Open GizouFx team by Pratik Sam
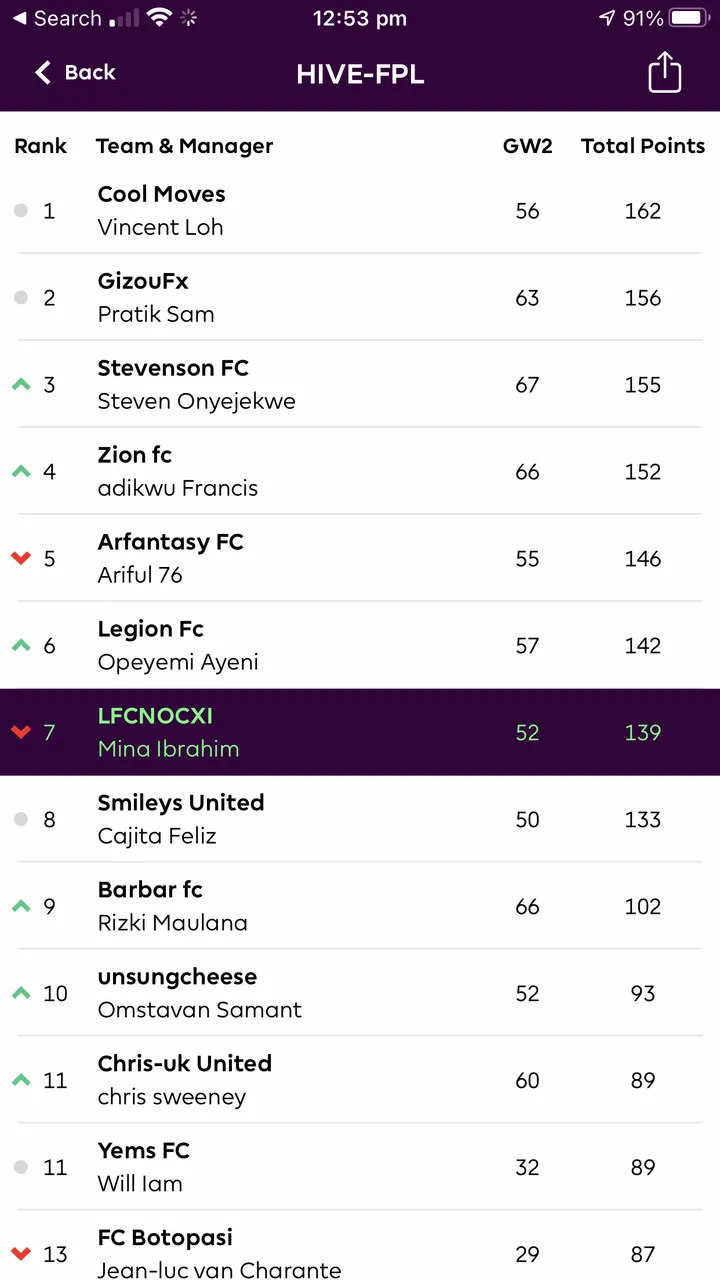This screenshot has width=720, height=1280. coord(360,297)
